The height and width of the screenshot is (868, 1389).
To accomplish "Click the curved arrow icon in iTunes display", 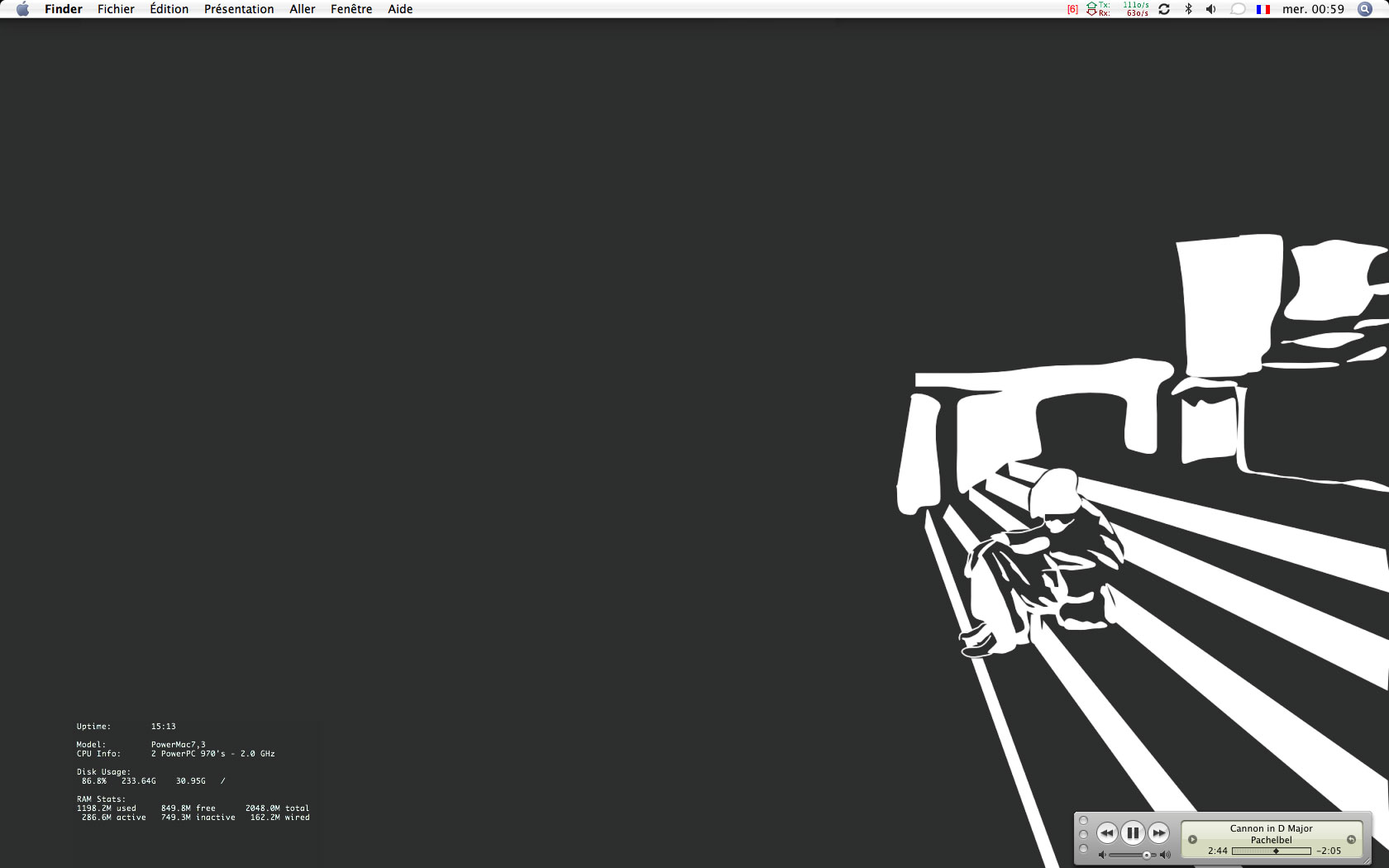I will coord(1351,839).
